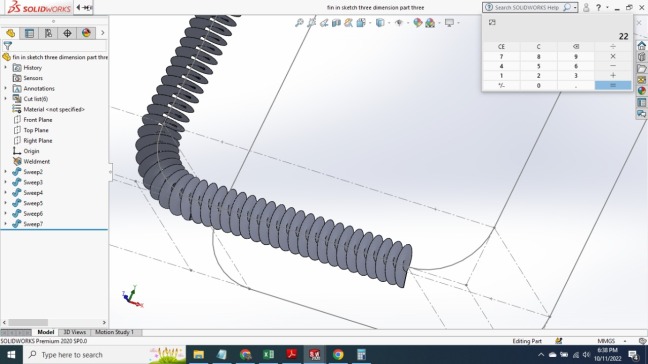Toggle calculator Keep on top icon

coord(492,22)
